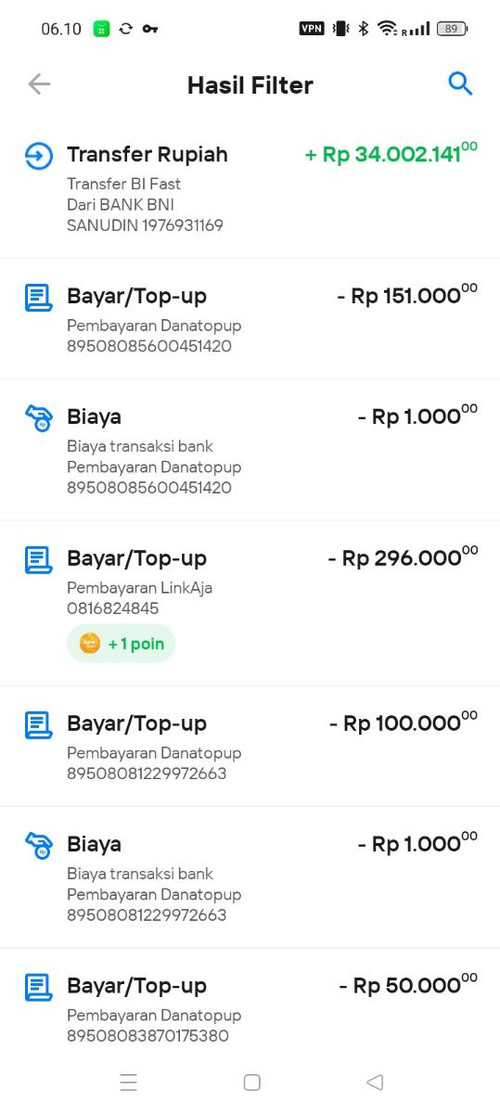The image size is (500, 1113).
Task: Tap the first Biaya fee icon
Action: pyautogui.click(x=39, y=418)
